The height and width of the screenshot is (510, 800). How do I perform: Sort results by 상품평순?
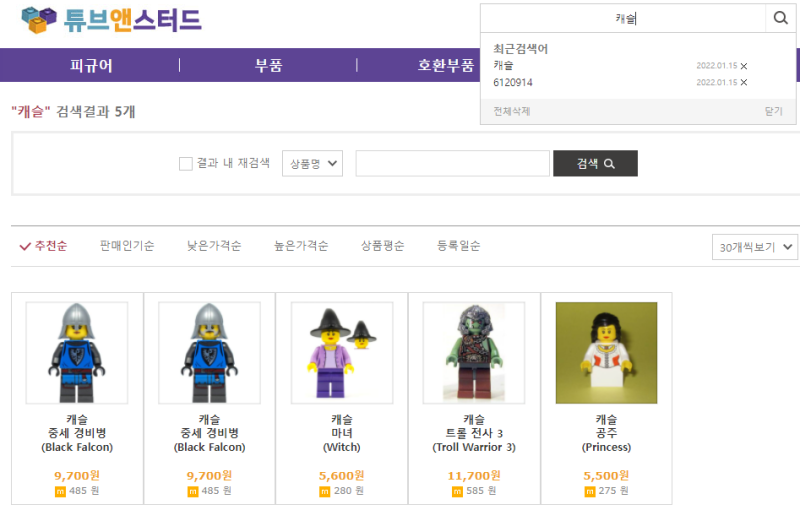383,246
